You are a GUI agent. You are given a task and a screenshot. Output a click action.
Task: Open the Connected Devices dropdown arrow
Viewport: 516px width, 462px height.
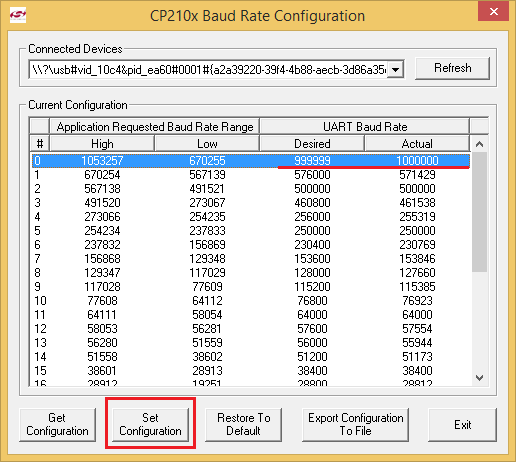(x=396, y=70)
